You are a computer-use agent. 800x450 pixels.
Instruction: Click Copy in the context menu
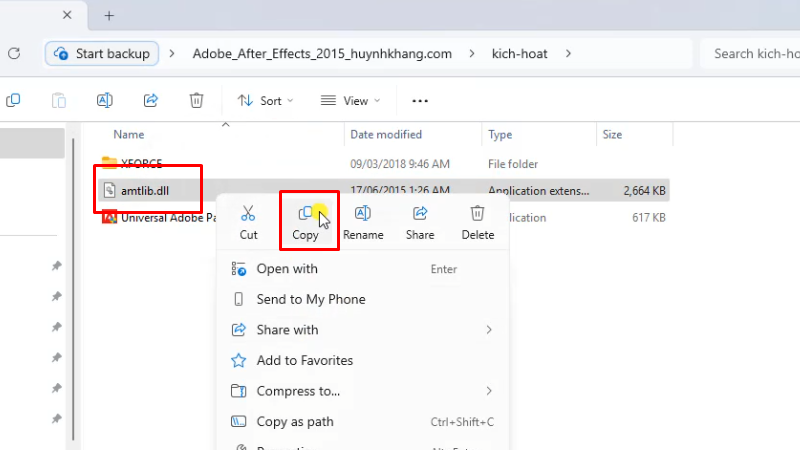pyautogui.click(x=306, y=222)
